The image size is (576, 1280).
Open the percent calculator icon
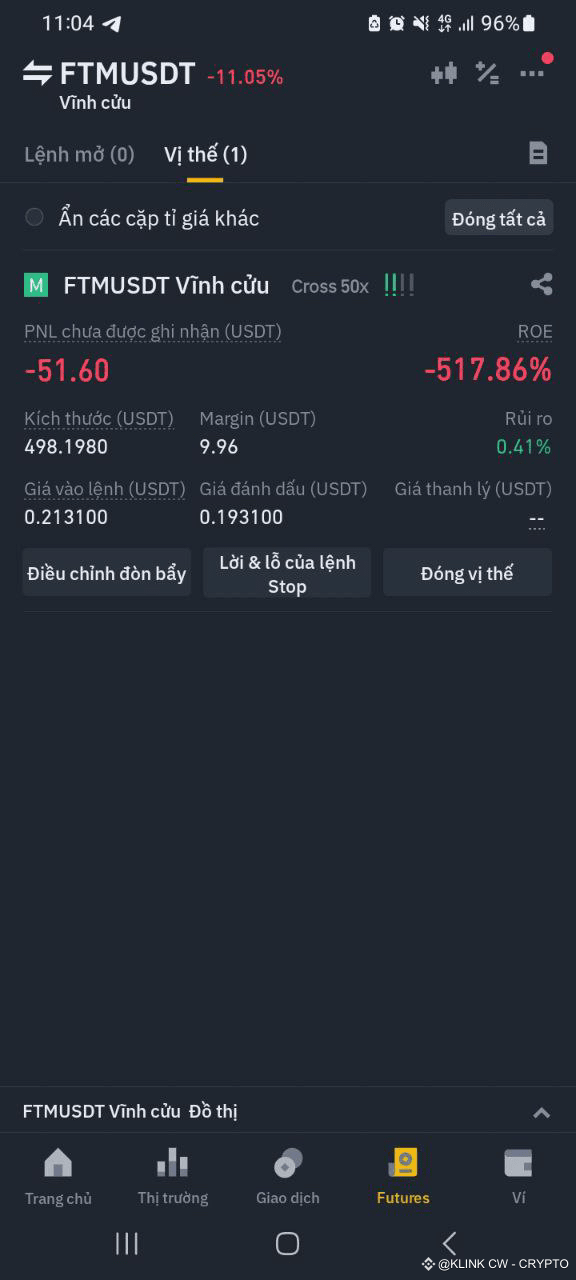pos(488,73)
